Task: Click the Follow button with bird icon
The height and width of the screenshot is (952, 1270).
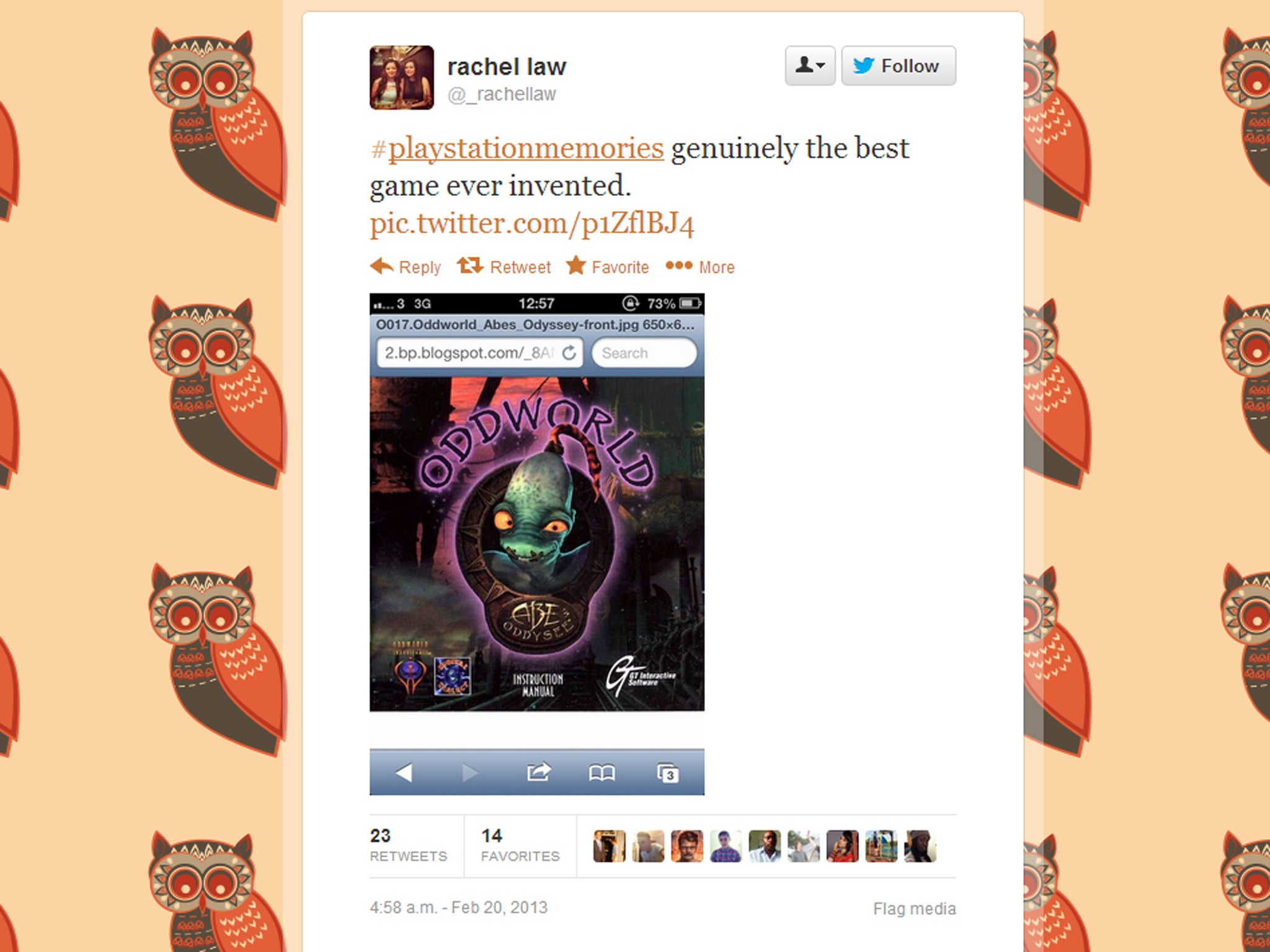Action: 898,66
